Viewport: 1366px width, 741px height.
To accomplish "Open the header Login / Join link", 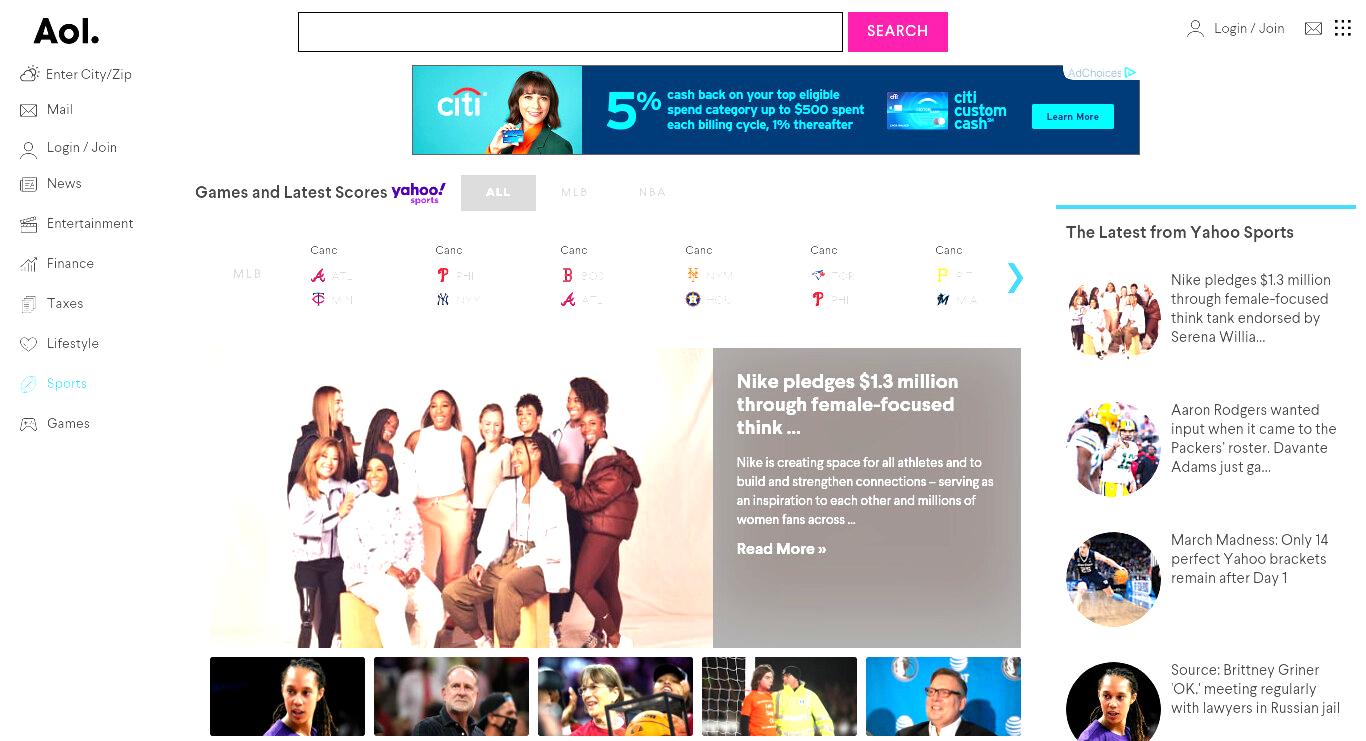I will 1249,29.
